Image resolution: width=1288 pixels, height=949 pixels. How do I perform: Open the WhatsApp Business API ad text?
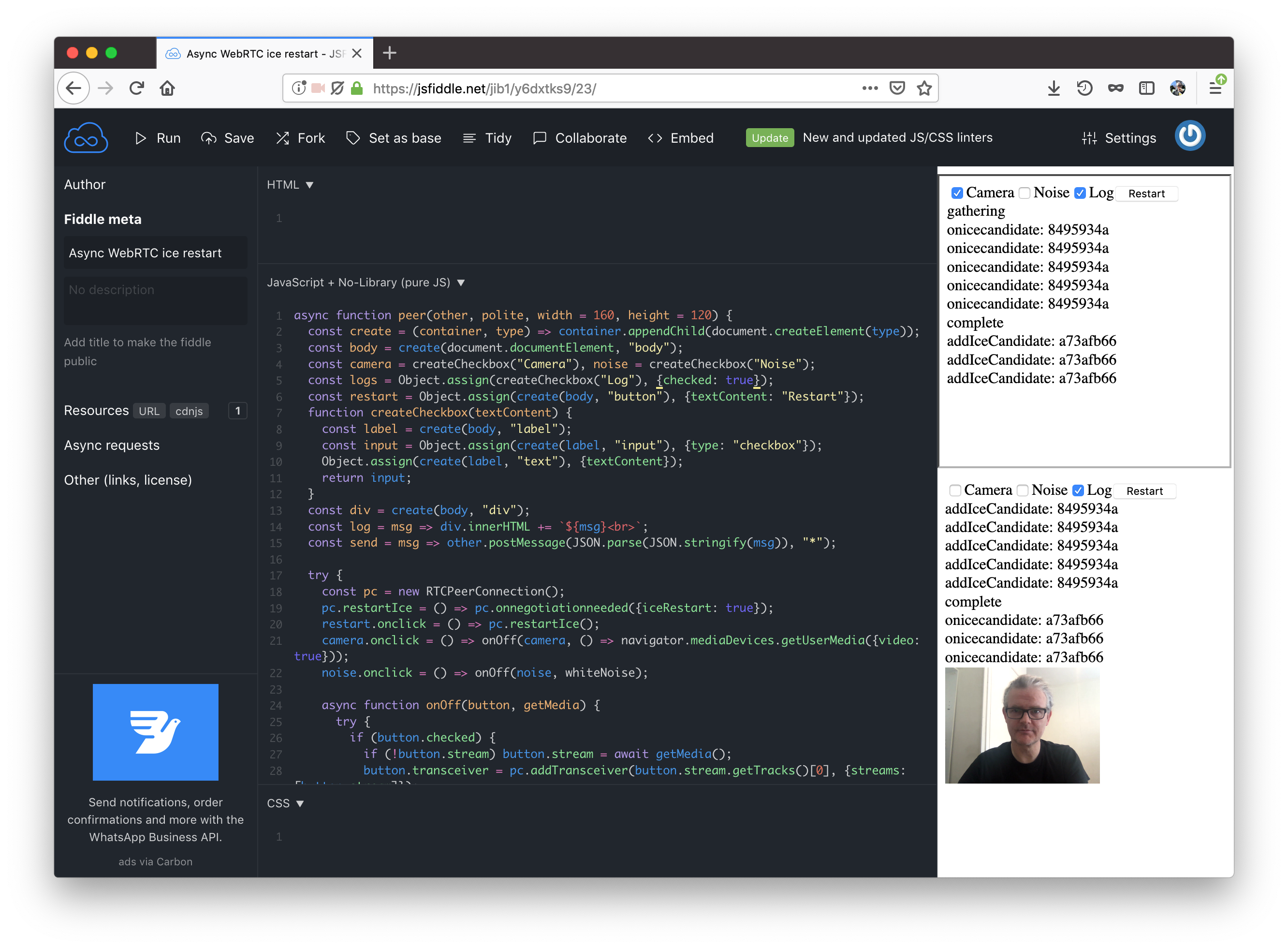pyautogui.click(x=156, y=819)
